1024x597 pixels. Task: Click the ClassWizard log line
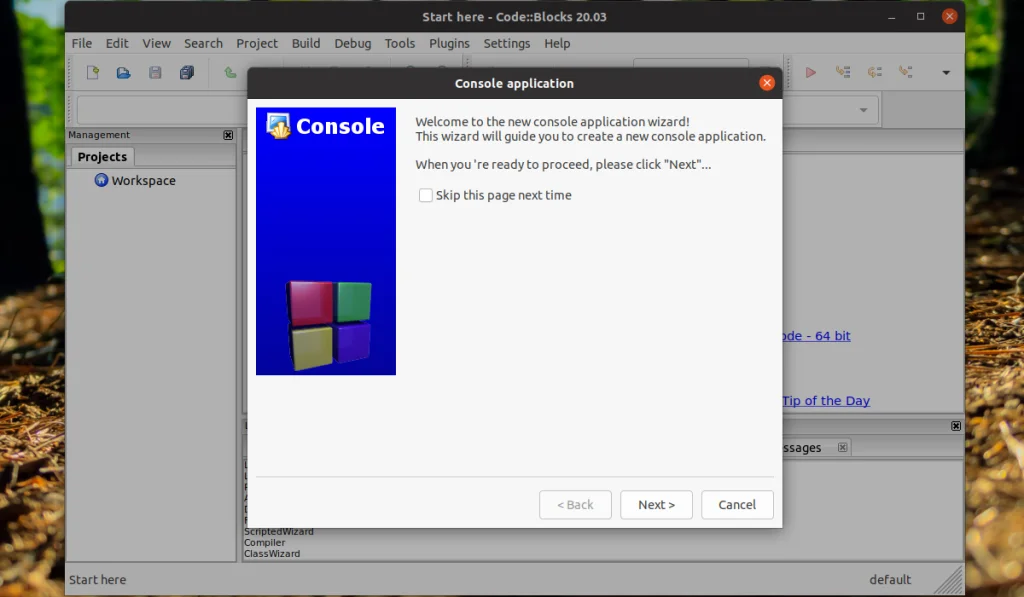pos(272,554)
